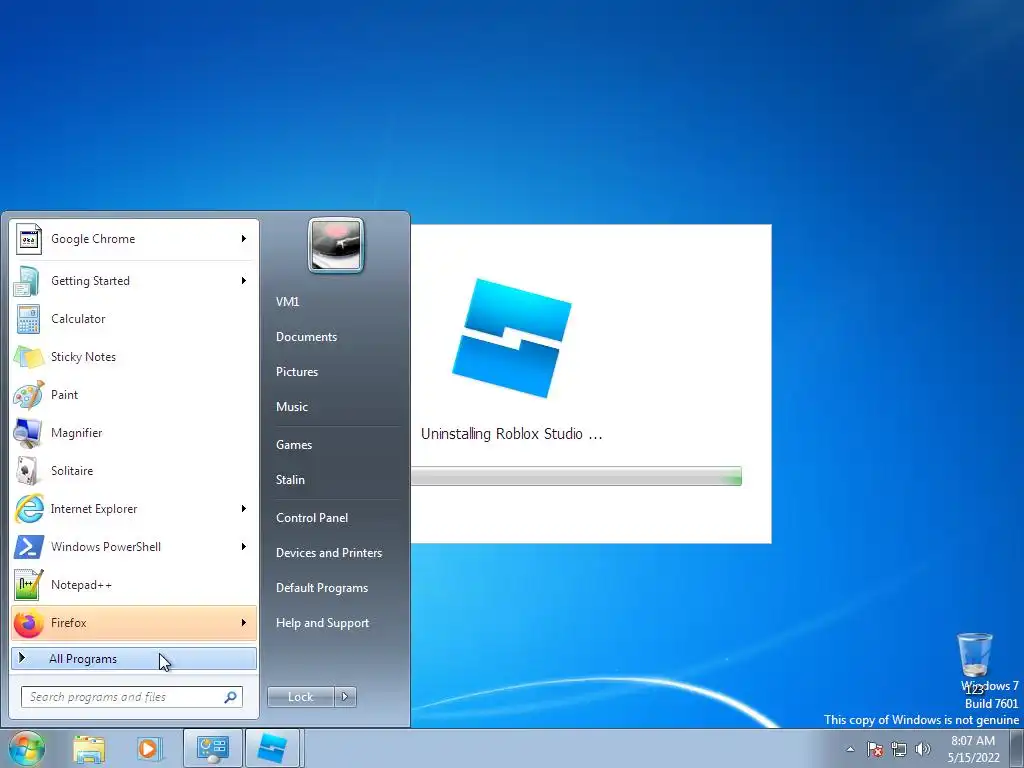Click the Roblox Studio logo in uninstaller
The image size is (1024, 768).
click(512, 338)
